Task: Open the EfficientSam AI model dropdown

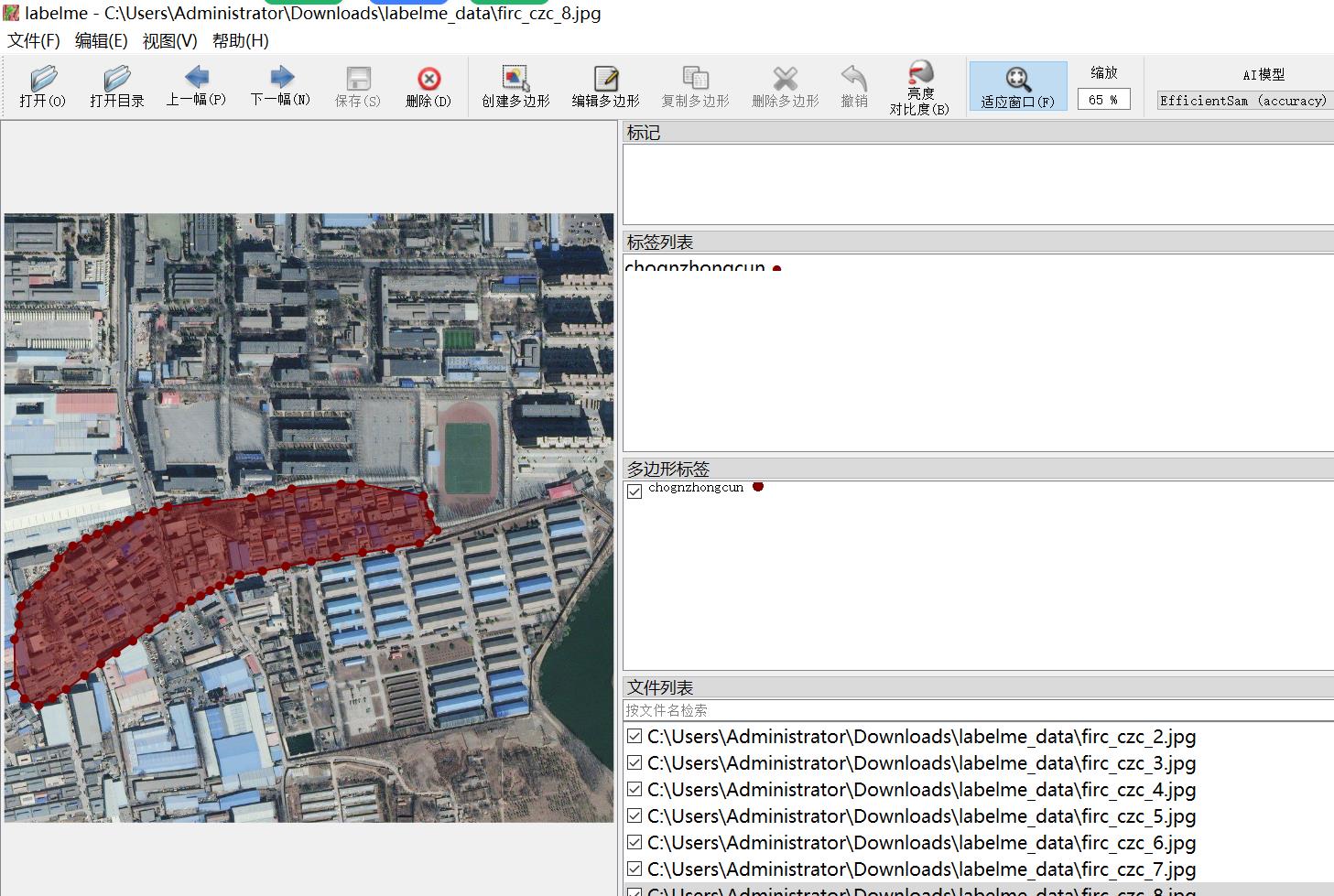Action: [x=1243, y=101]
